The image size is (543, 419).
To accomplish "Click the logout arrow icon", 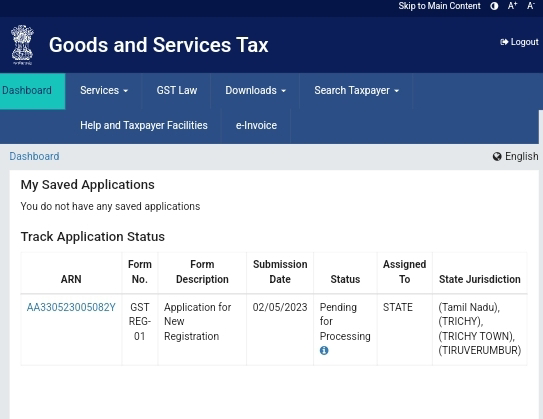I will tap(504, 42).
